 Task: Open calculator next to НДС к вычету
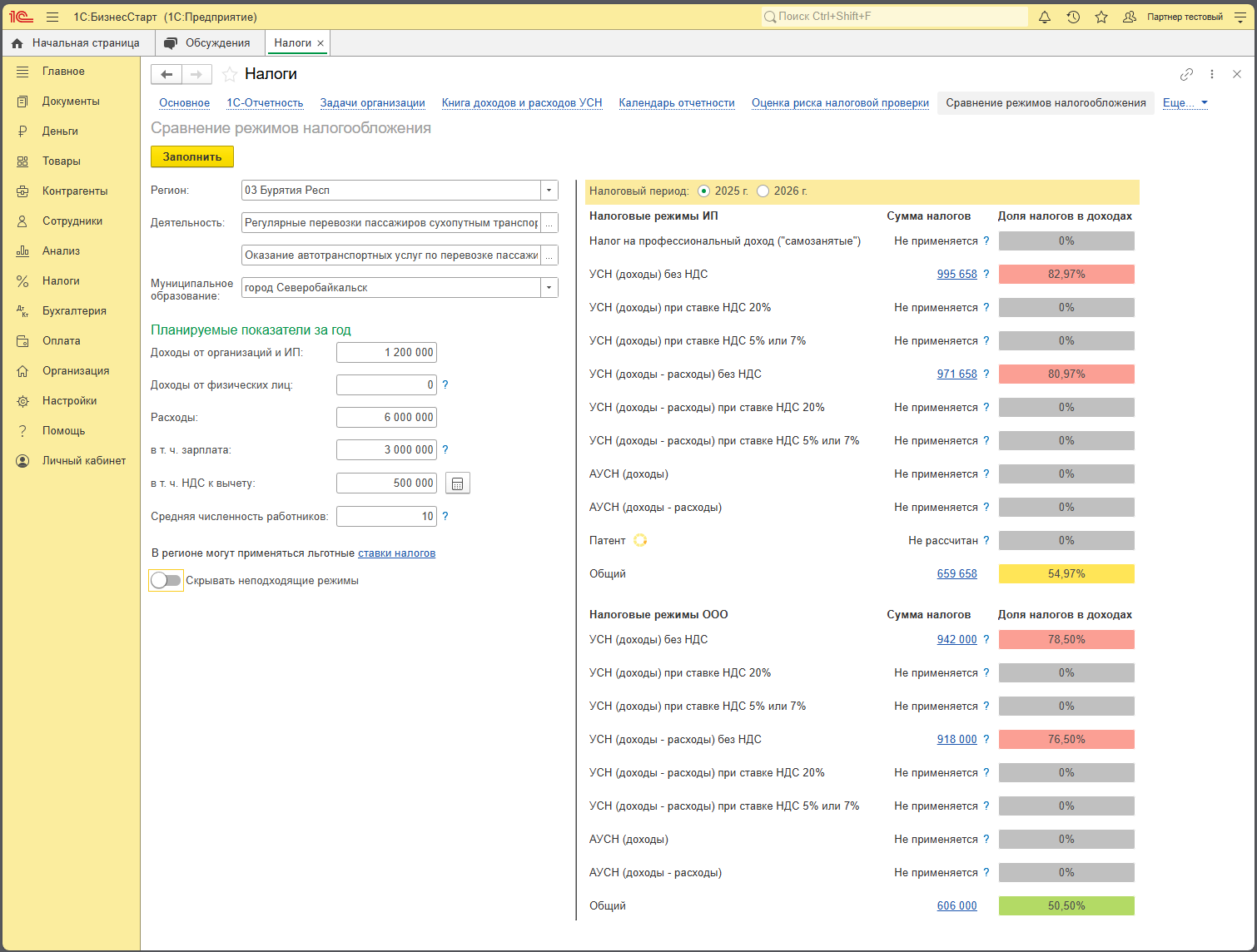[x=458, y=483]
